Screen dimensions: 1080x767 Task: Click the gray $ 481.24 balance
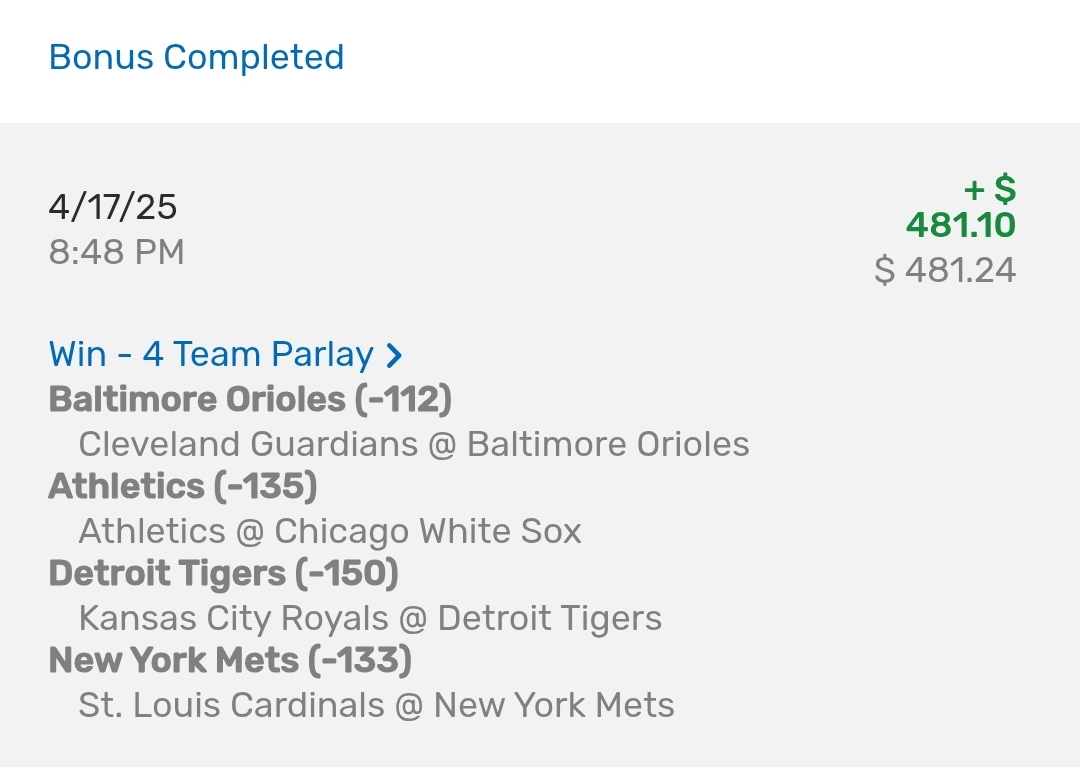point(945,270)
